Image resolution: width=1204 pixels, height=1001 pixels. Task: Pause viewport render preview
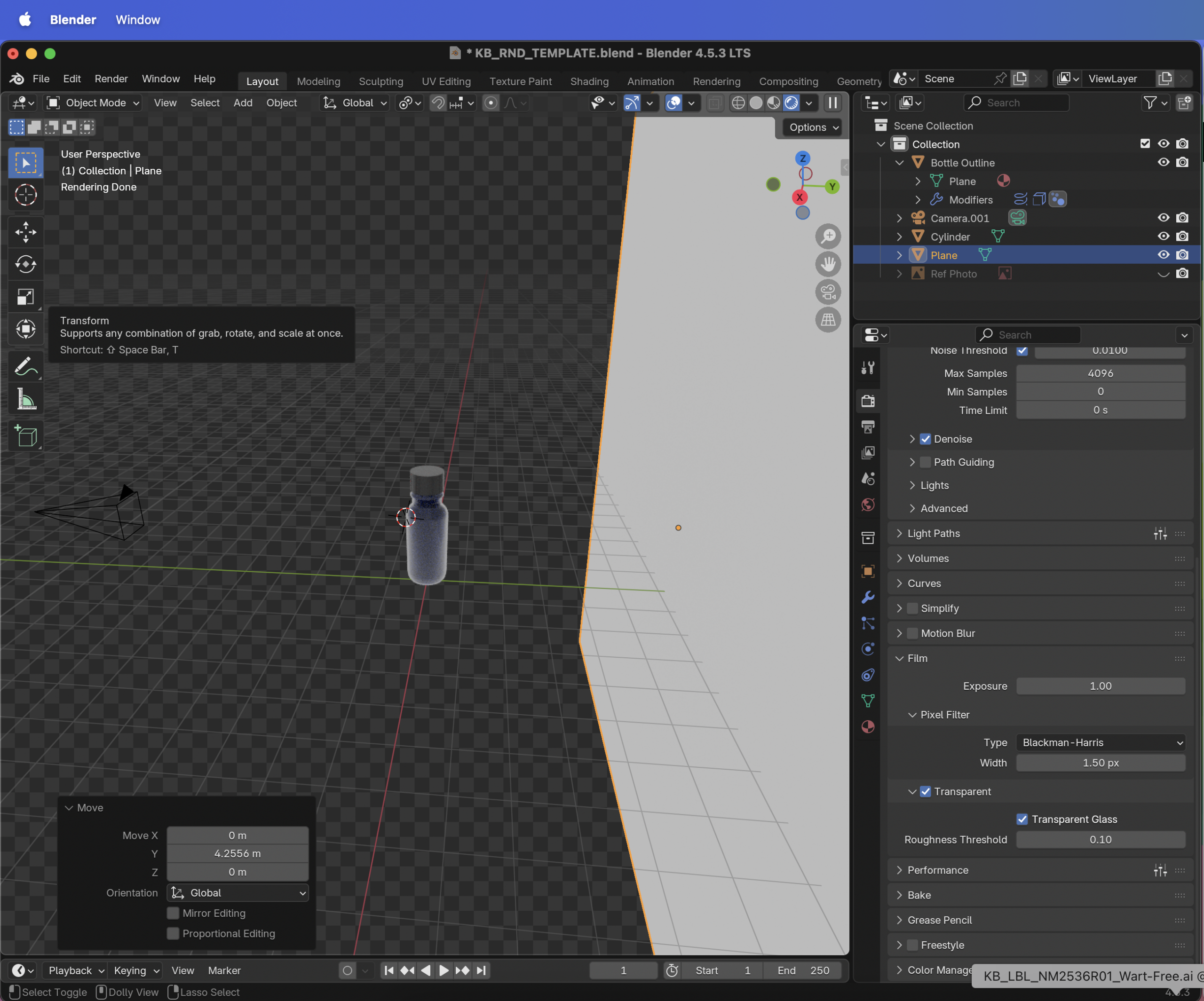pyautogui.click(x=832, y=103)
